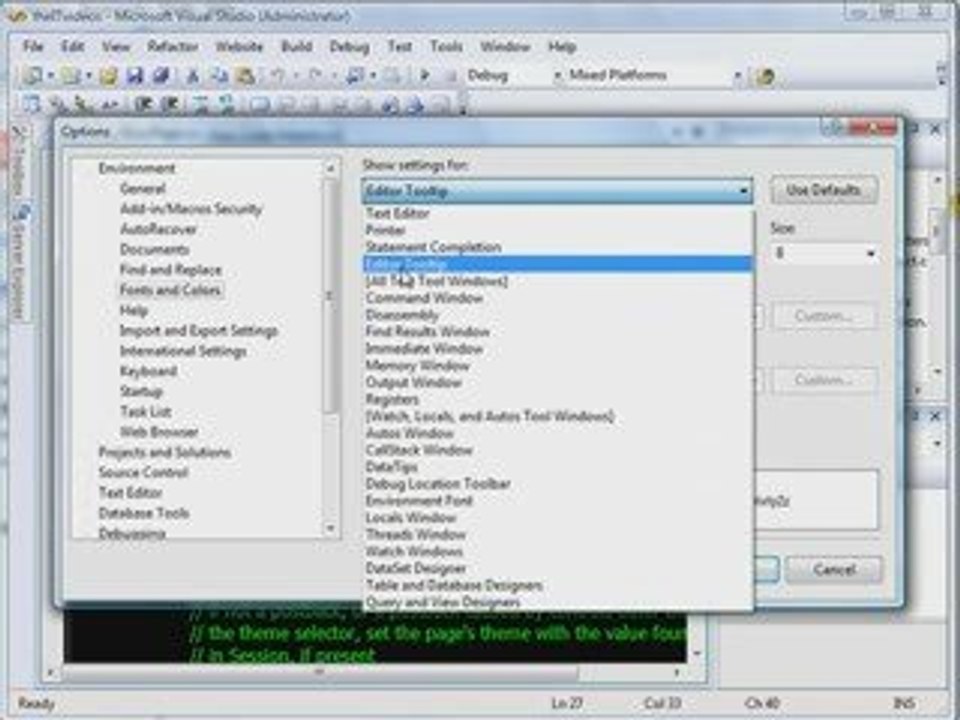This screenshot has height=720, width=960.
Task: Click the Add New Item toolbar icon
Action: (x=70, y=75)
